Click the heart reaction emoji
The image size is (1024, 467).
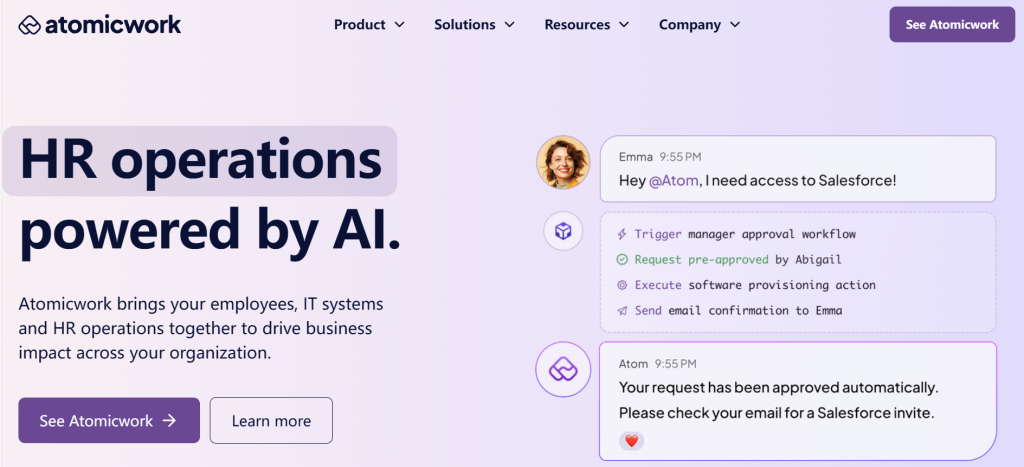click(x=631, y=440)
